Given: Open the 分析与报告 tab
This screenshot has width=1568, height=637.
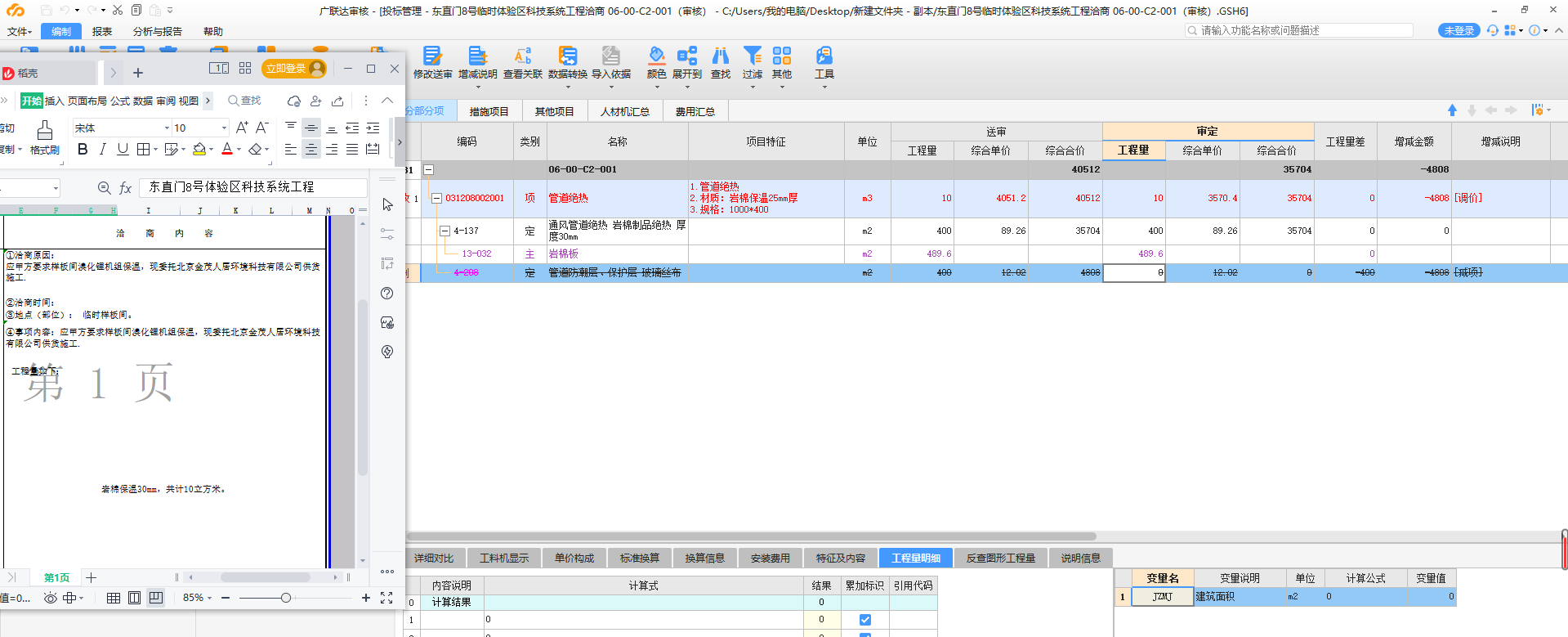Looking at the screenshot, I should coord(158,32).
